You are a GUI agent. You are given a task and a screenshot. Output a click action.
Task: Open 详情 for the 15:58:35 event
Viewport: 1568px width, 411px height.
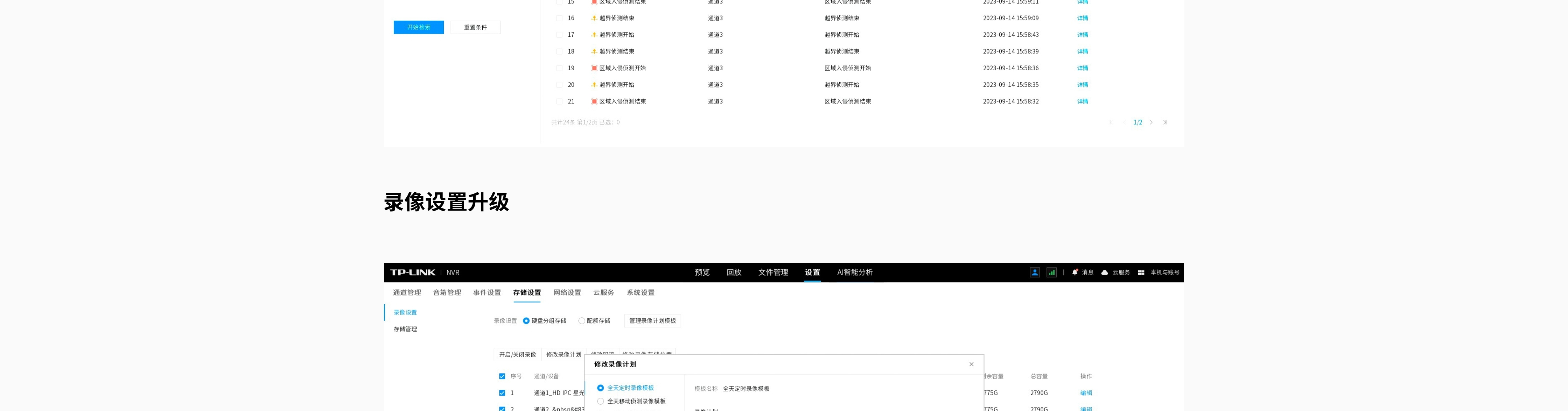1082,85
